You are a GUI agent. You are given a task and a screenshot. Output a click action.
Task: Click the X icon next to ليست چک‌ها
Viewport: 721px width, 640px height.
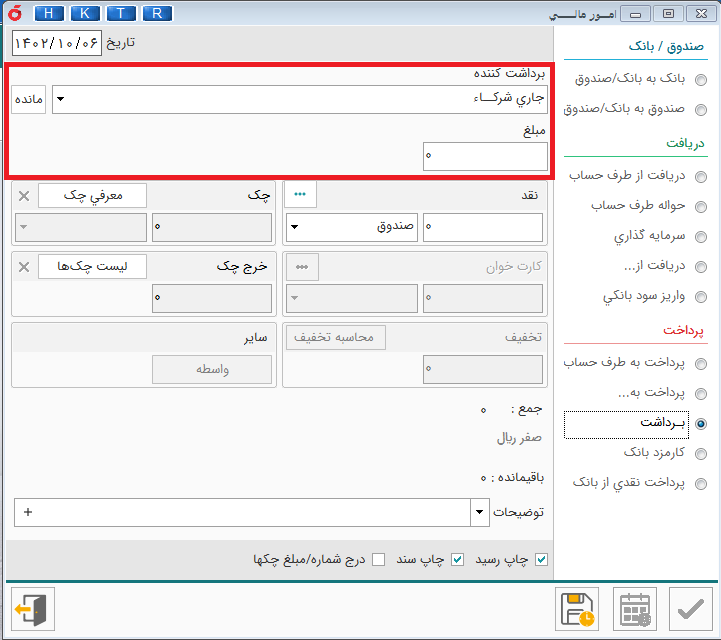point(24,267)
